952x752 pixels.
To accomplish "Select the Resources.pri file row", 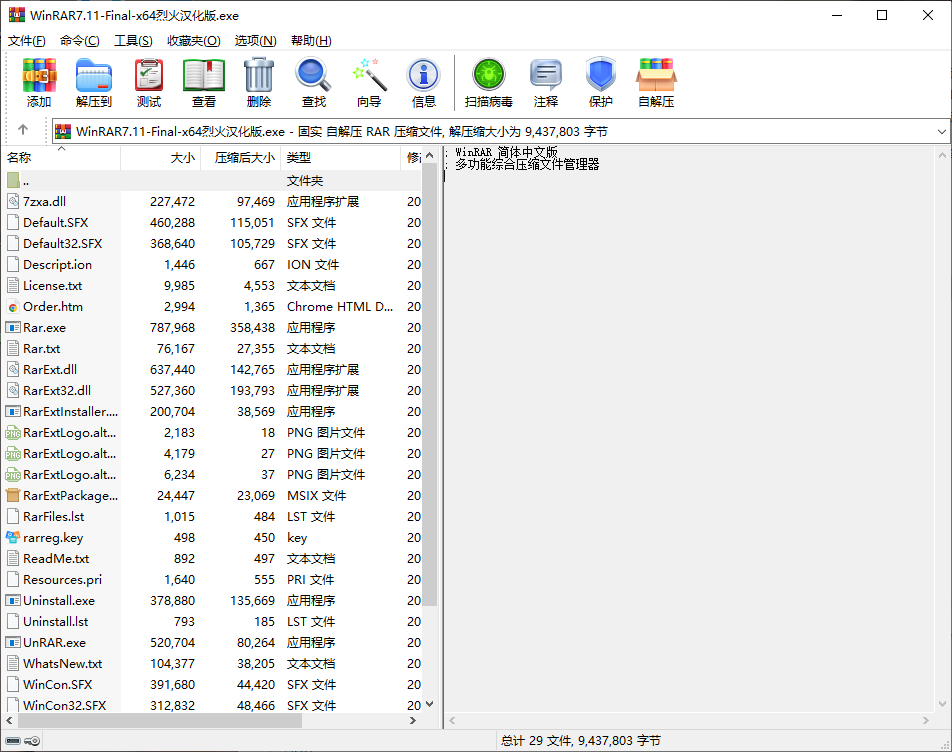I will click(212, 580).
